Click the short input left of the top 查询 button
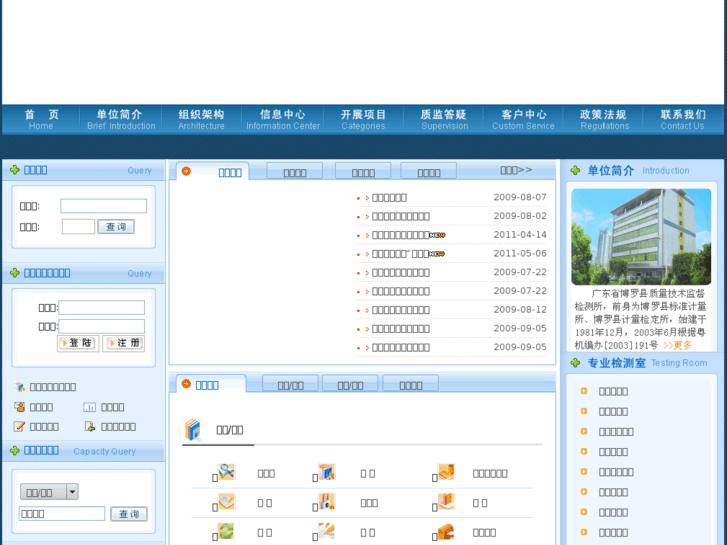This screenshot has height=545, width=727. [x=78, y=226]
